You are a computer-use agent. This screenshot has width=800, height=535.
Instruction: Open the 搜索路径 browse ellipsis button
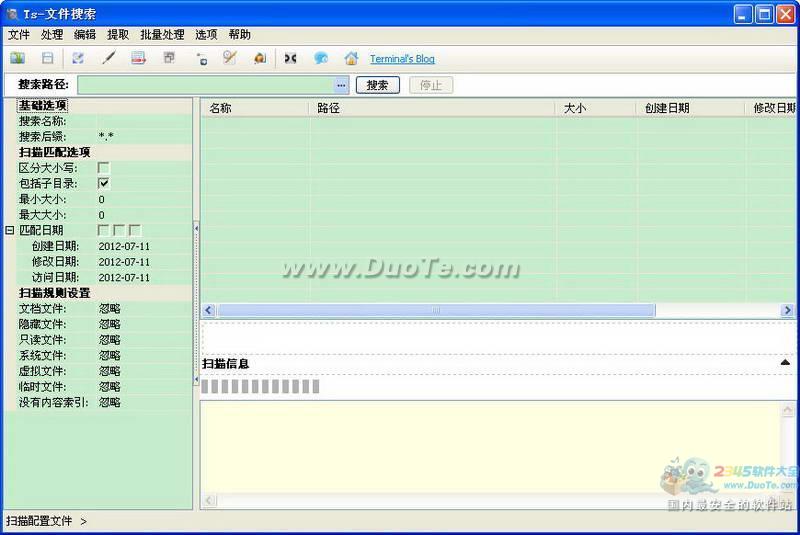click(341, 85)
